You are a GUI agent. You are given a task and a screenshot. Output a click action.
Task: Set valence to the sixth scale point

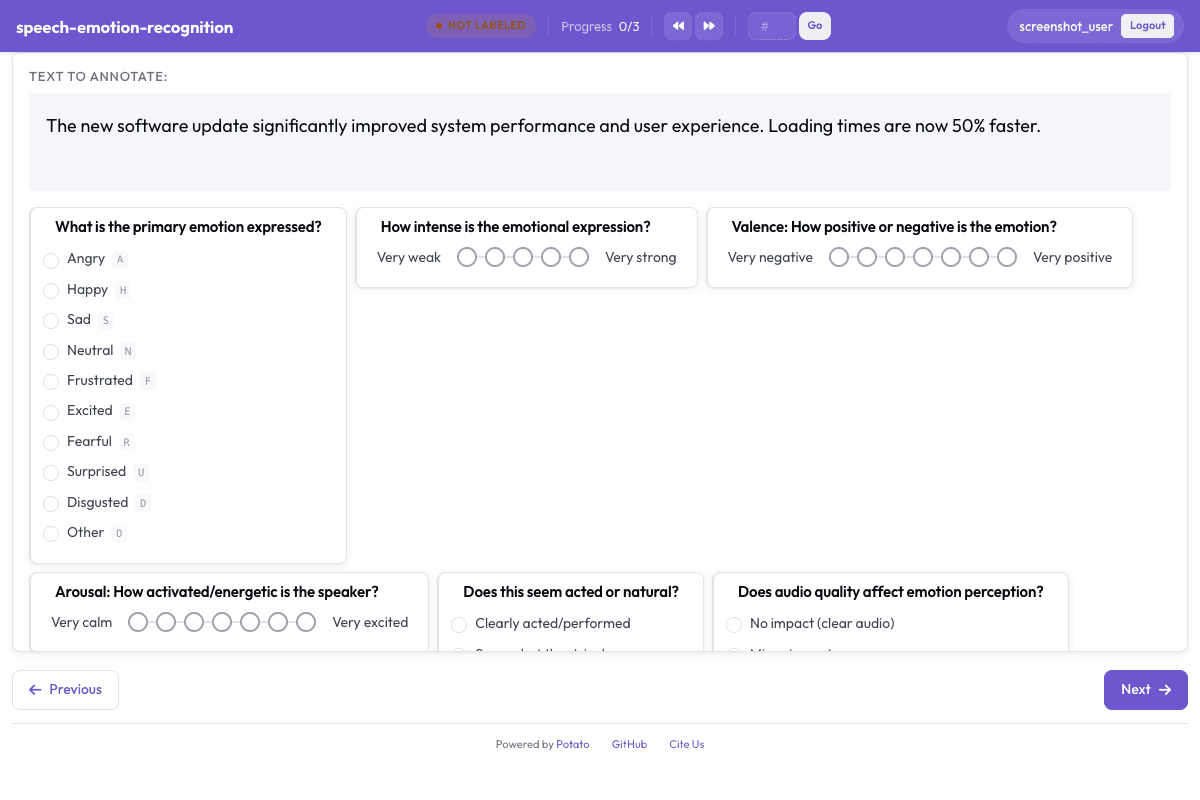[x=979, y=257]
